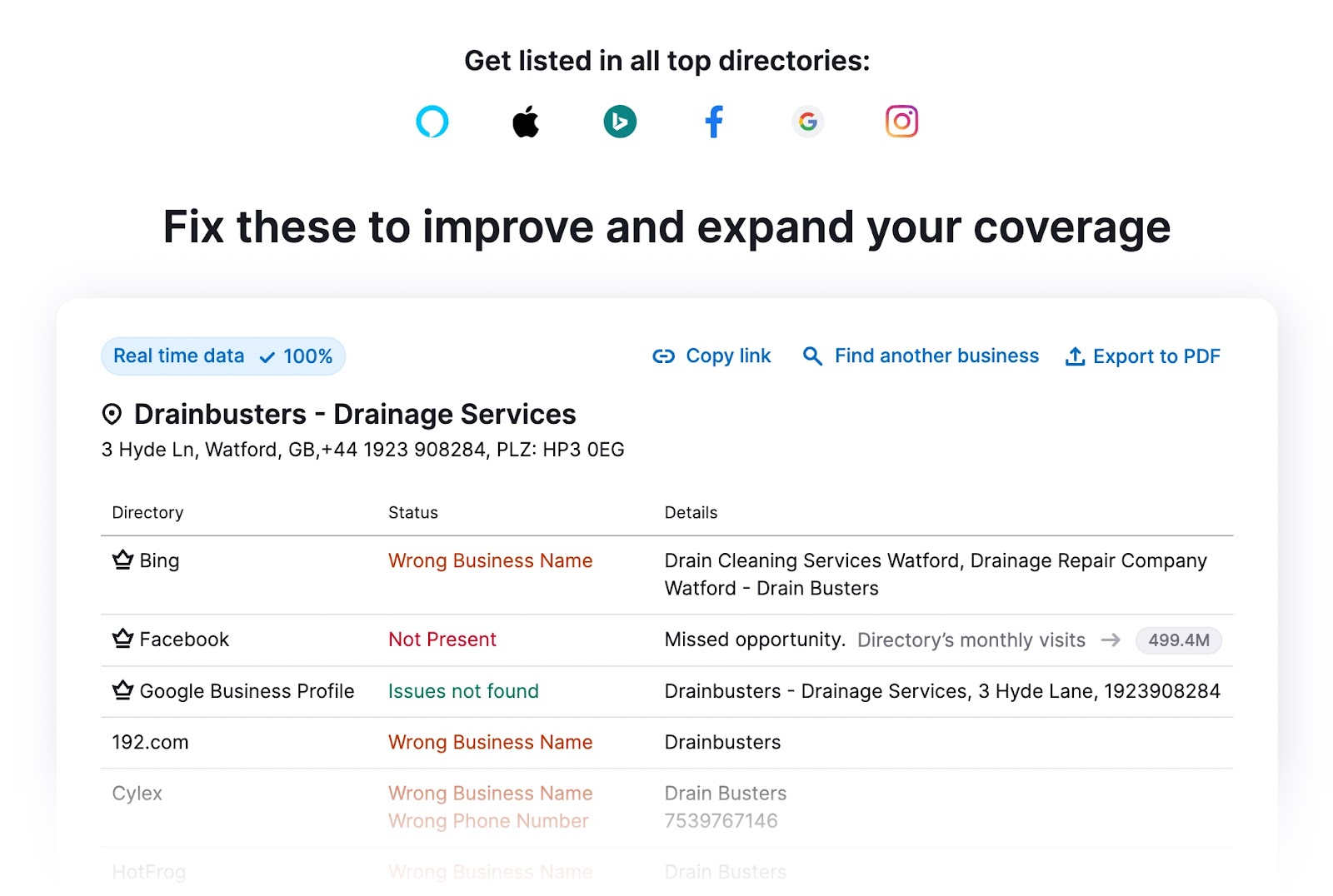Viewport: 1333px width, 896px height.
Task: Click the Bing logo in the directory row
Action: pyautogui.click(x=620, y=121)
